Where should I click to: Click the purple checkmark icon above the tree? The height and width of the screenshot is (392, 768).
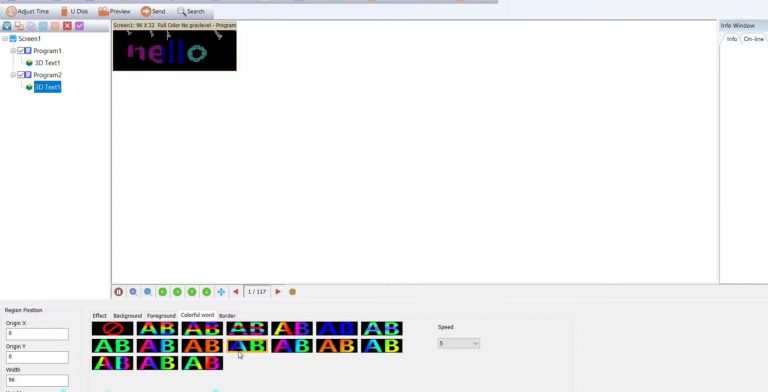click(79, 26)
